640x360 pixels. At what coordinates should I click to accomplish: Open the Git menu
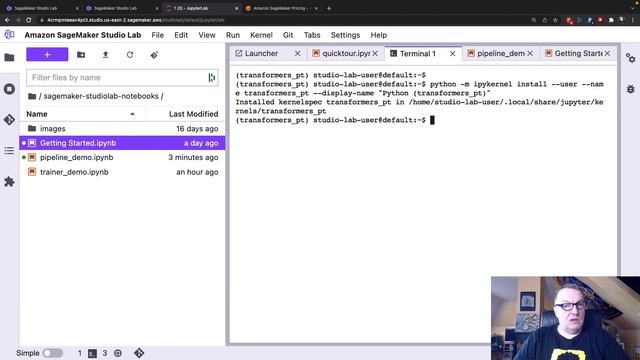[288, 35]
